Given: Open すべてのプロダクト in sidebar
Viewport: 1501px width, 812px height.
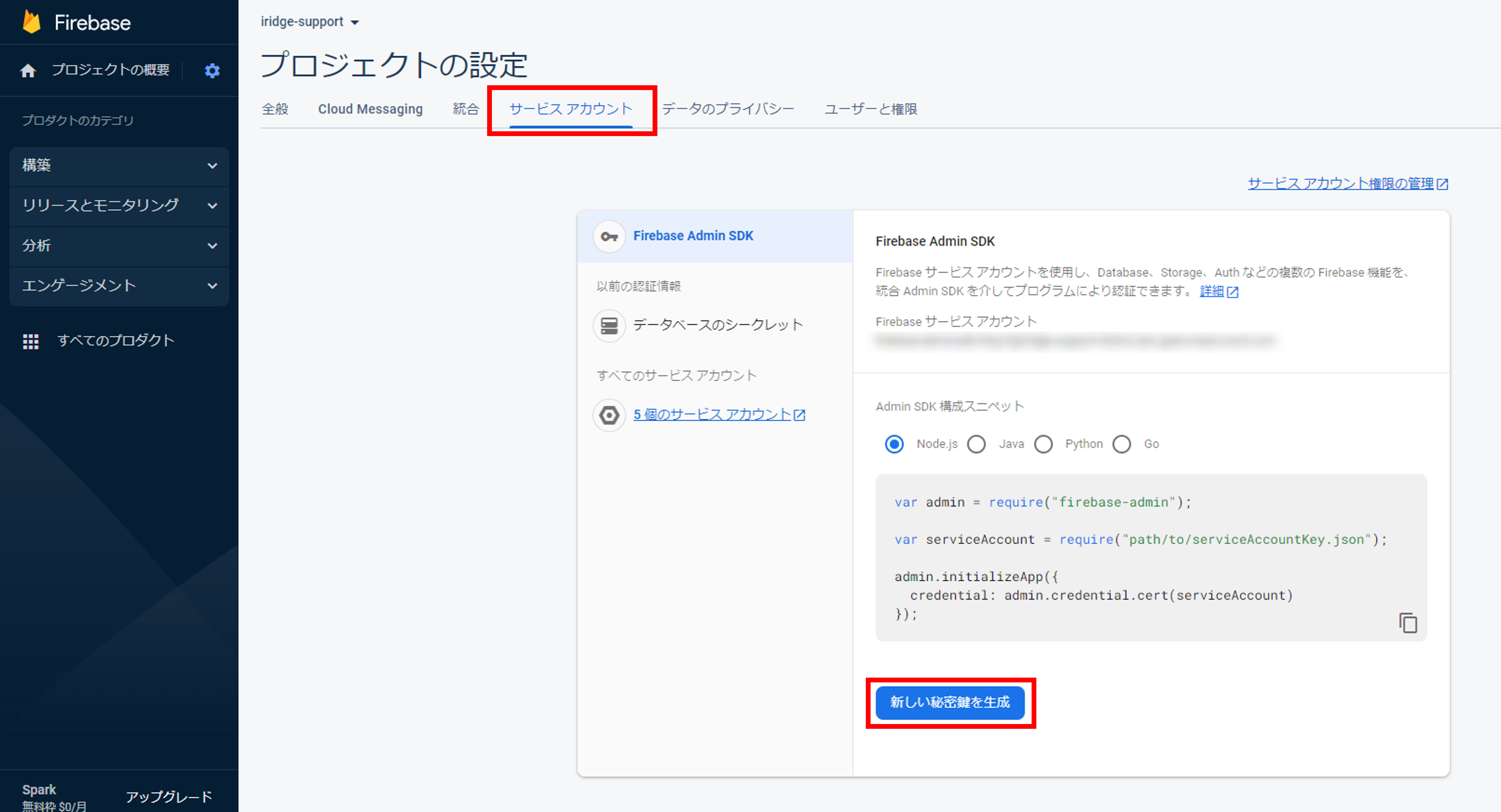Looking at the screenshot, I should pos(115,341).
